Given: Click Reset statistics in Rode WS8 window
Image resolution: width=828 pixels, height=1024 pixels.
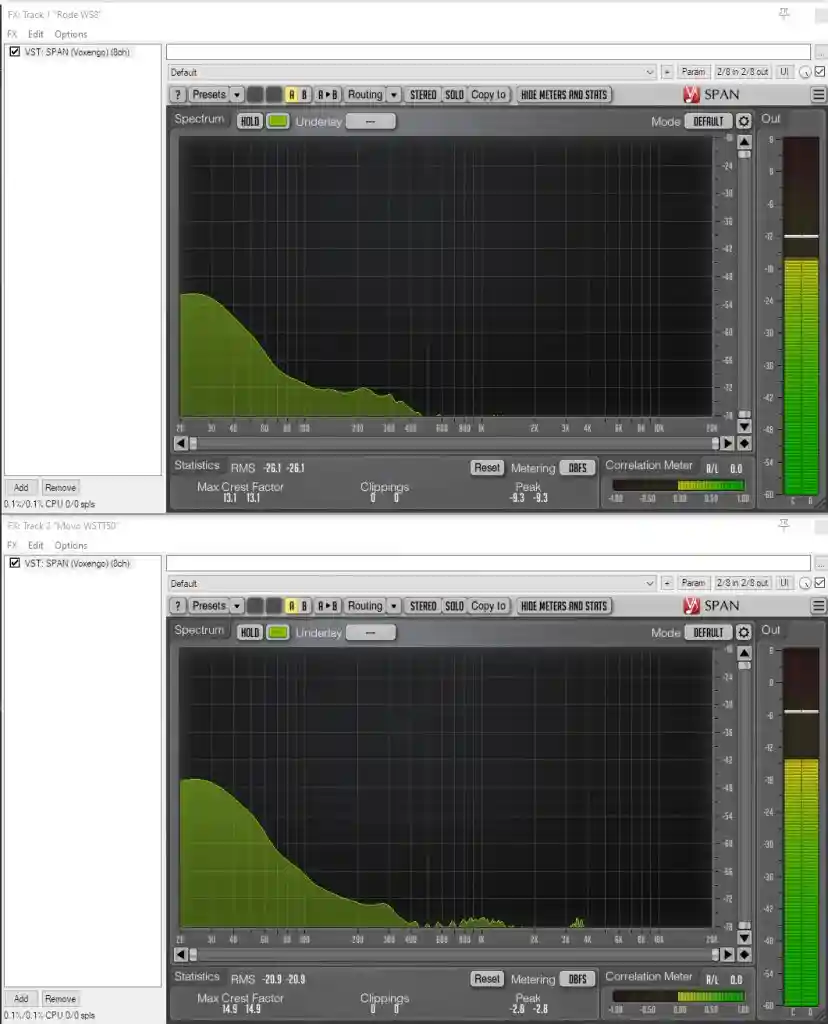Looking at the screenshot, I should [486, 468].
